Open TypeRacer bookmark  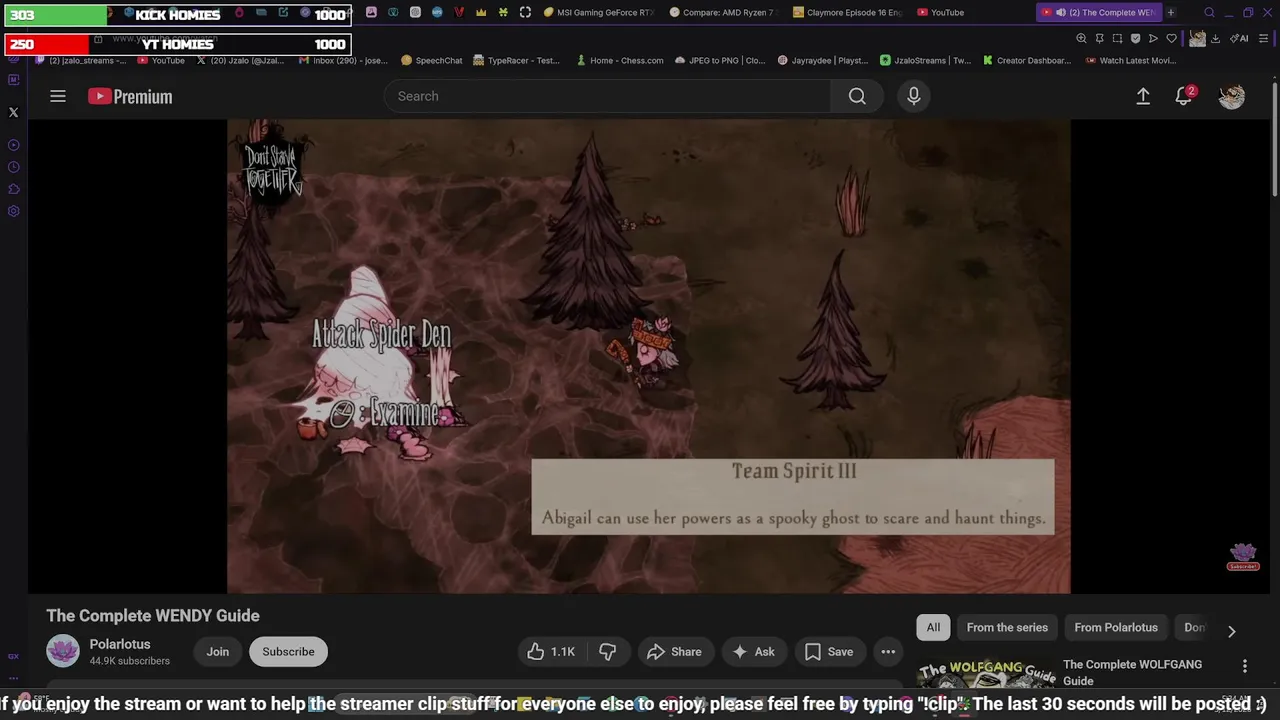point(516,60)
